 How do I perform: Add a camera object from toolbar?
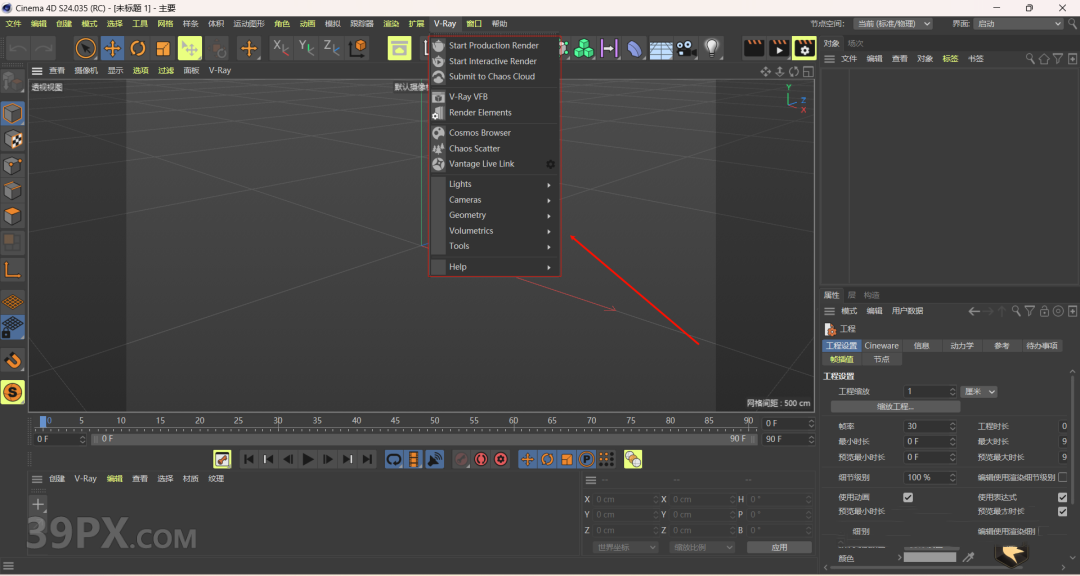coord(686,48)
